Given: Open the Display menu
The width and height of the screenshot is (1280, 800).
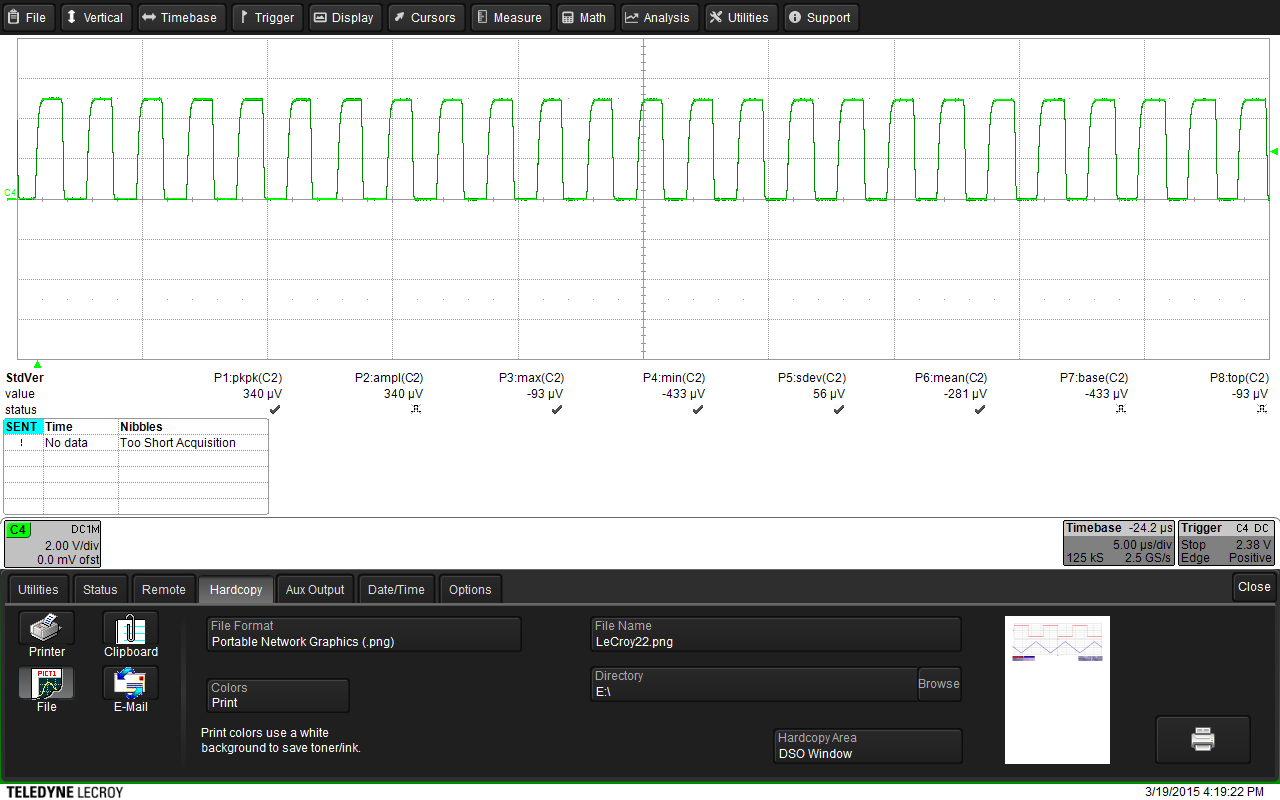Looking at the screenshot, I should (344, 17).
